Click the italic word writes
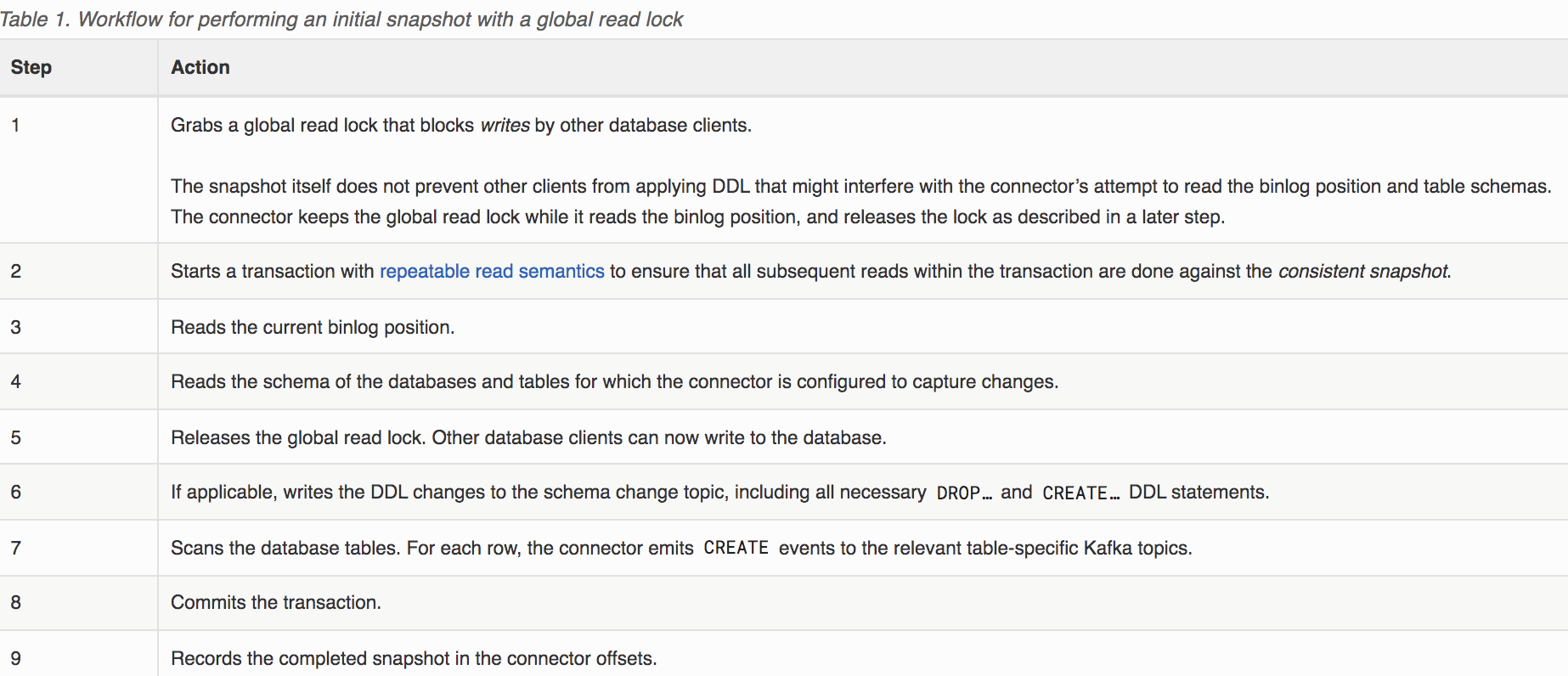The width and height of the screenshot is (1568, 676). [x=505, y=125]
